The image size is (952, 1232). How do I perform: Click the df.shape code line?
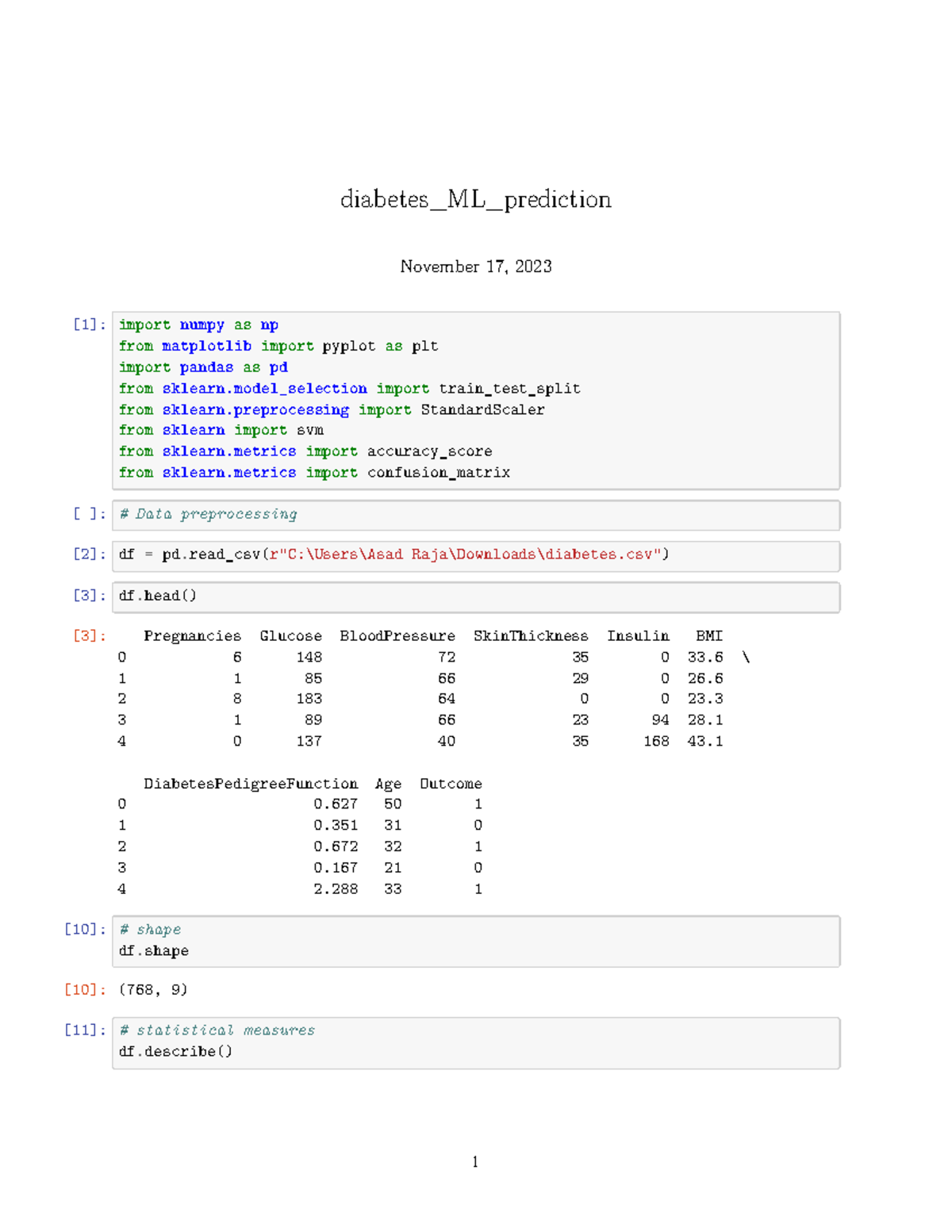tap(154, 951)
